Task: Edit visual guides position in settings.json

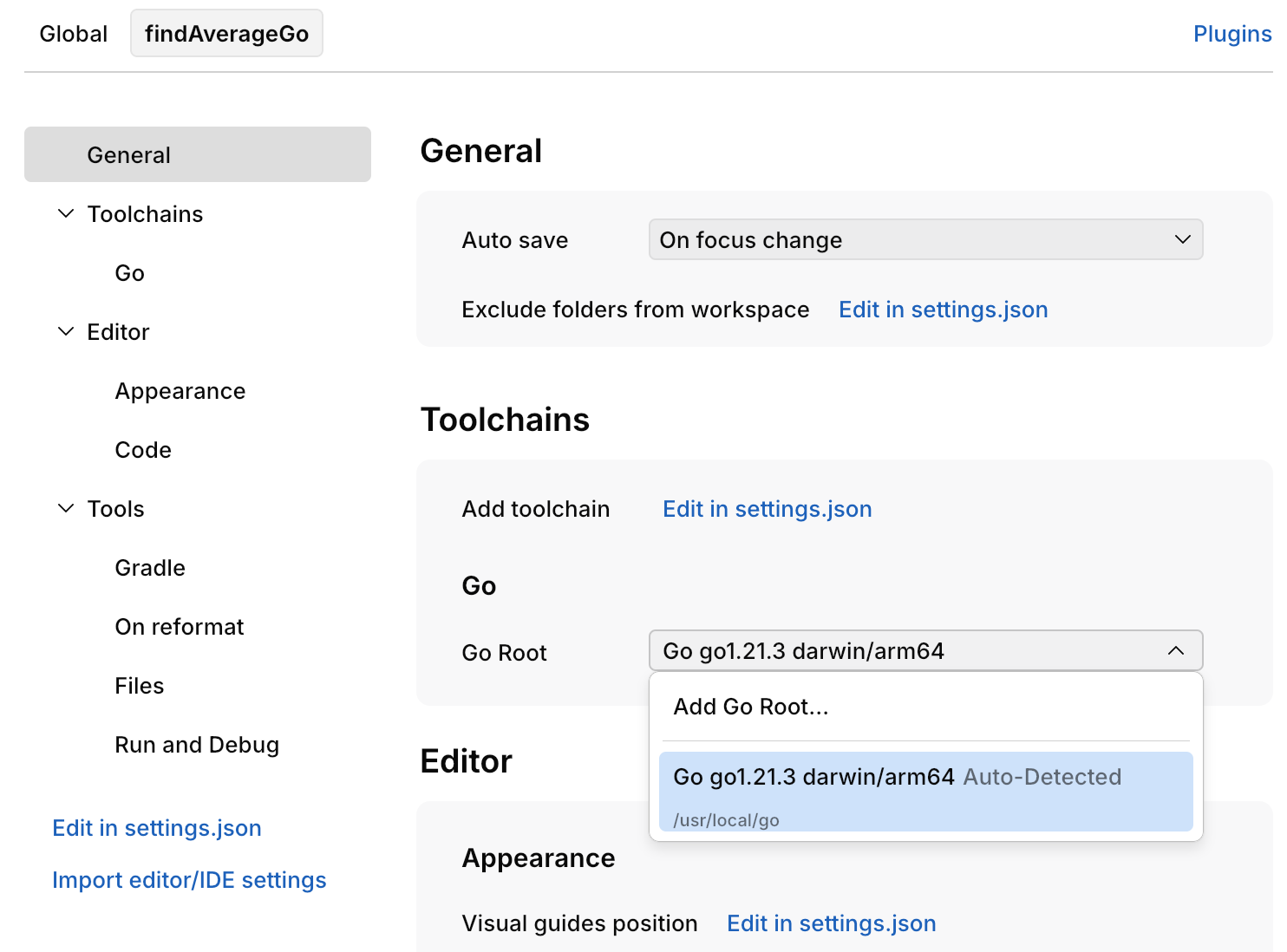Action: coord(831,923)
